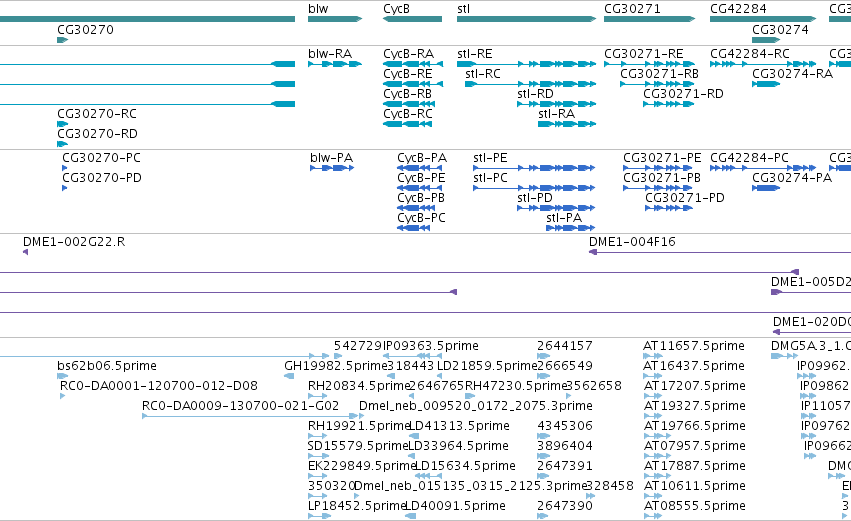Open EST label AT17887.5prime
This screenshot has height=521, width=851.
point(694,466)
